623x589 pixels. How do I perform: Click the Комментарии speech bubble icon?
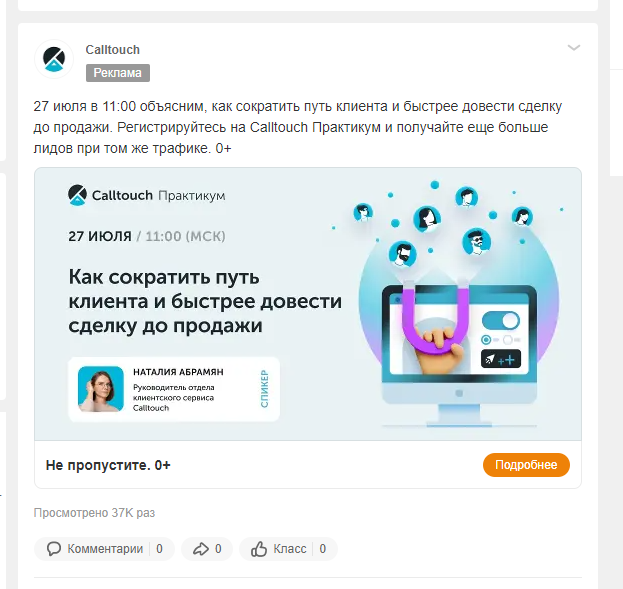coord(54,549)
